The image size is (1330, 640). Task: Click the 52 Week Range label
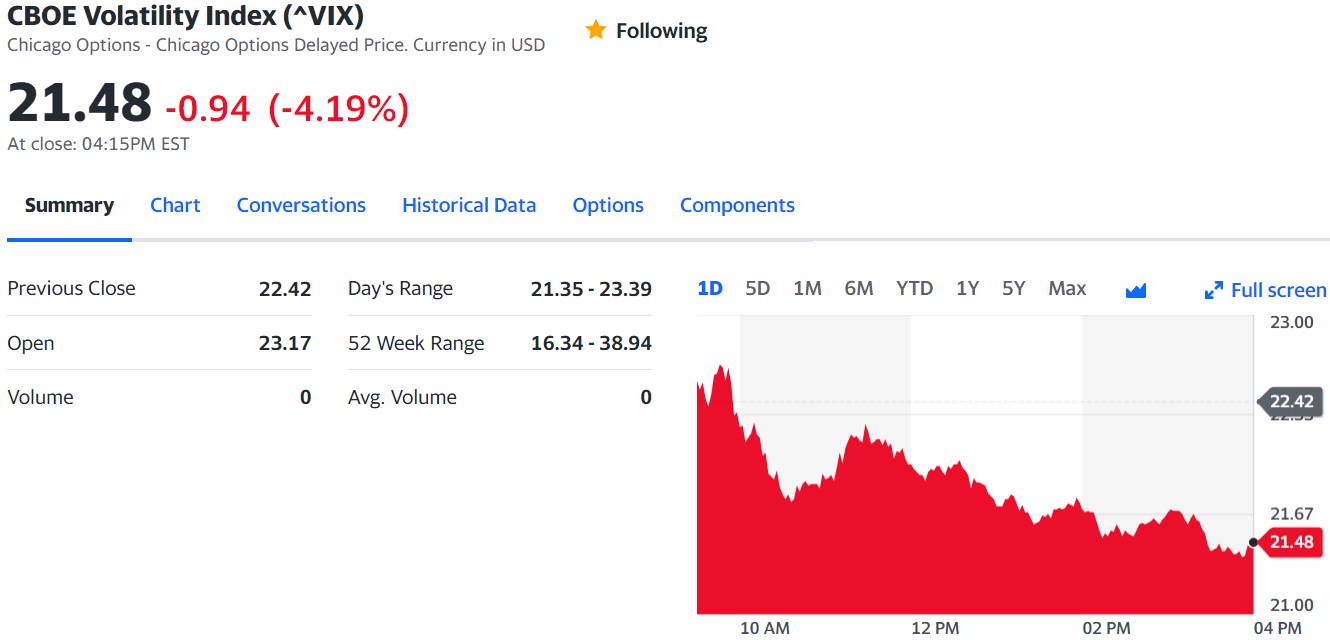pos(416,343)
